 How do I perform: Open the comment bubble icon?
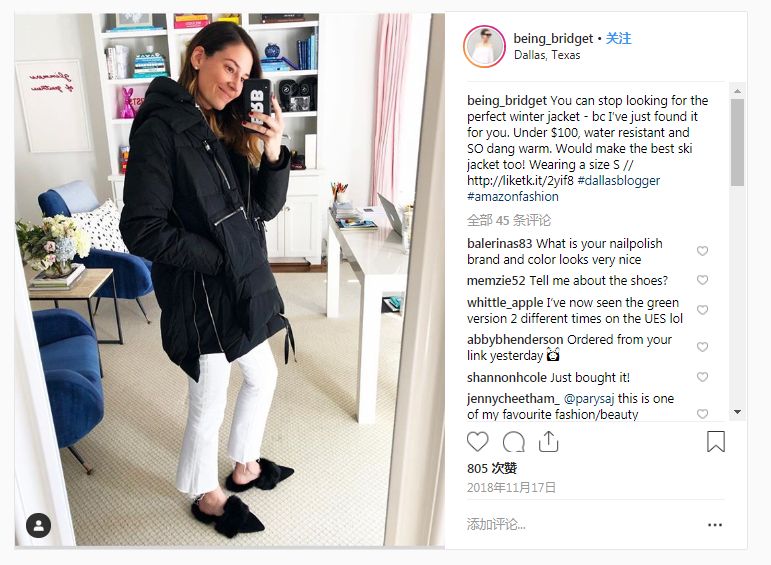point(513,442)
